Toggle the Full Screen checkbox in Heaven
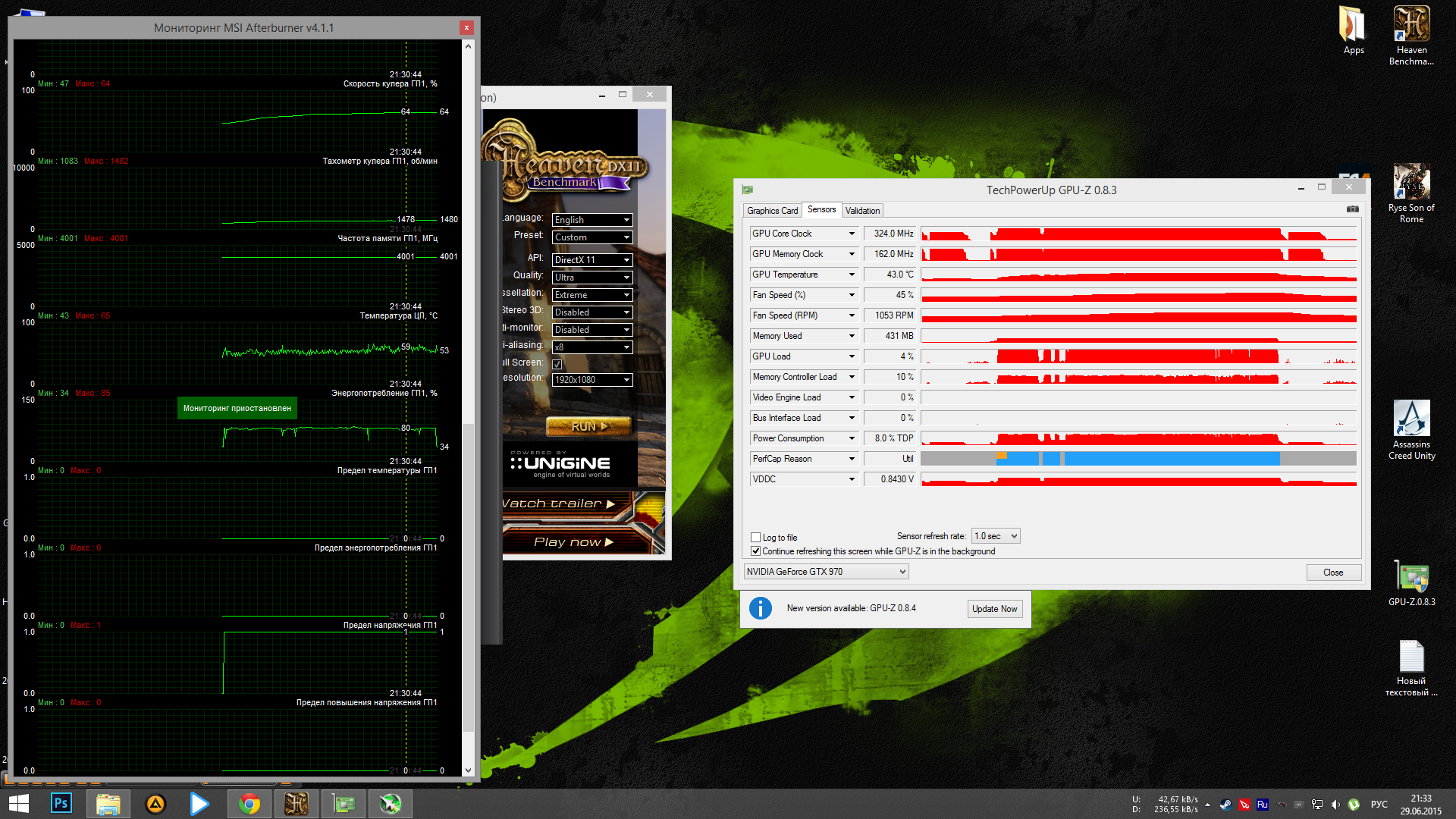1456x819 pixels. 557,364
